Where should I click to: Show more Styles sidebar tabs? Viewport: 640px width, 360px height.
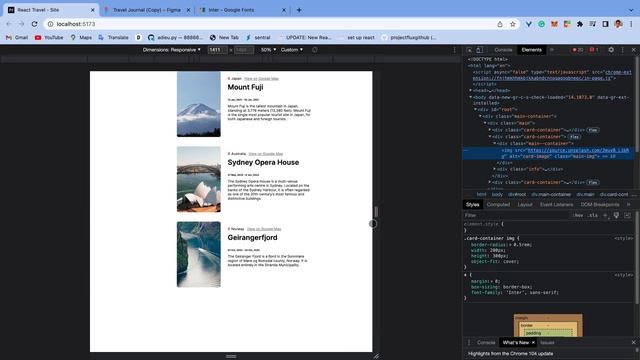click(x=629, y=204)
